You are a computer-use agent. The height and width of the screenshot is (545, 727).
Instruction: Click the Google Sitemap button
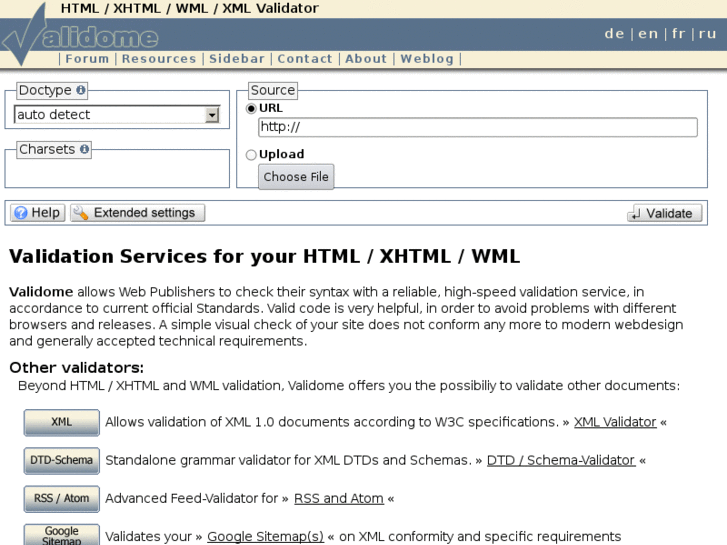tap(62, 535)
